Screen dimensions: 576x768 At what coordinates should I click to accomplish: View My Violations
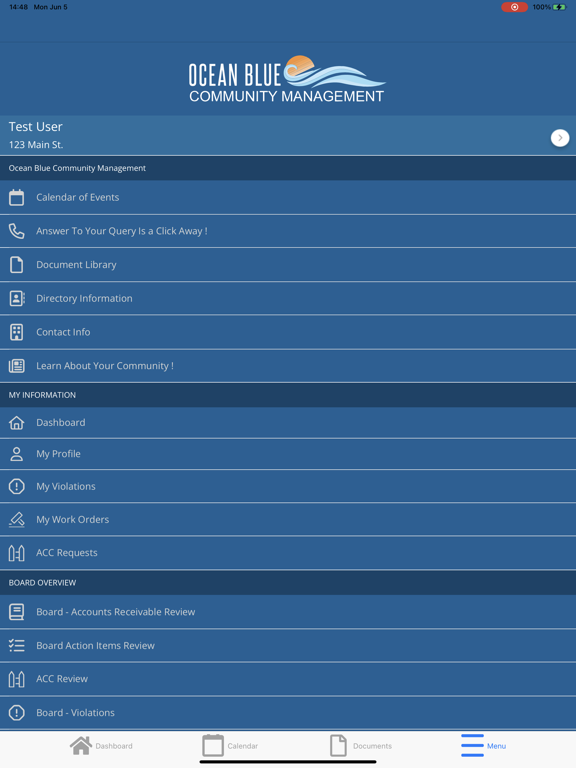point(288,486)
